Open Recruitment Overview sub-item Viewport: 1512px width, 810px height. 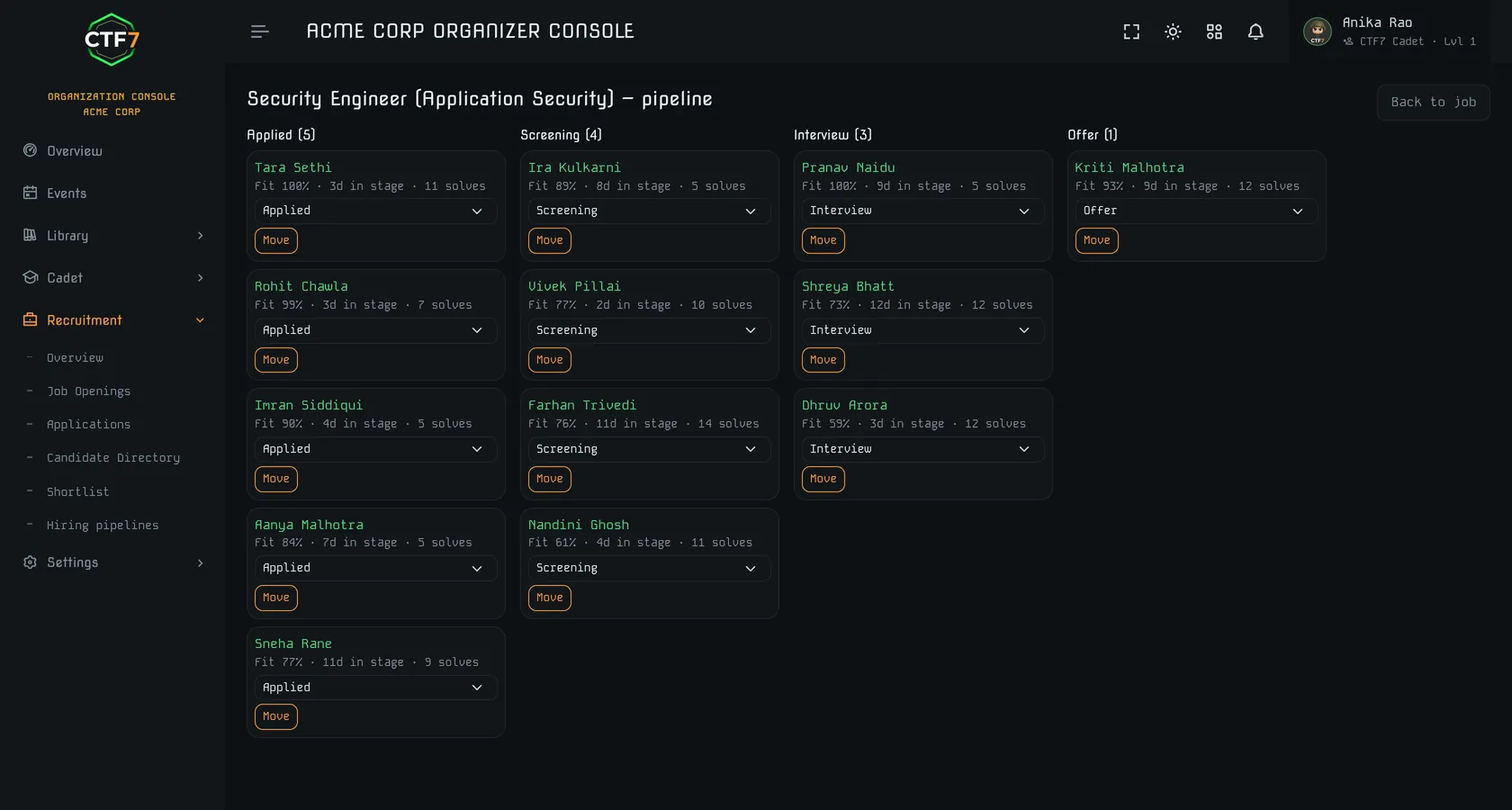[75, 358]
